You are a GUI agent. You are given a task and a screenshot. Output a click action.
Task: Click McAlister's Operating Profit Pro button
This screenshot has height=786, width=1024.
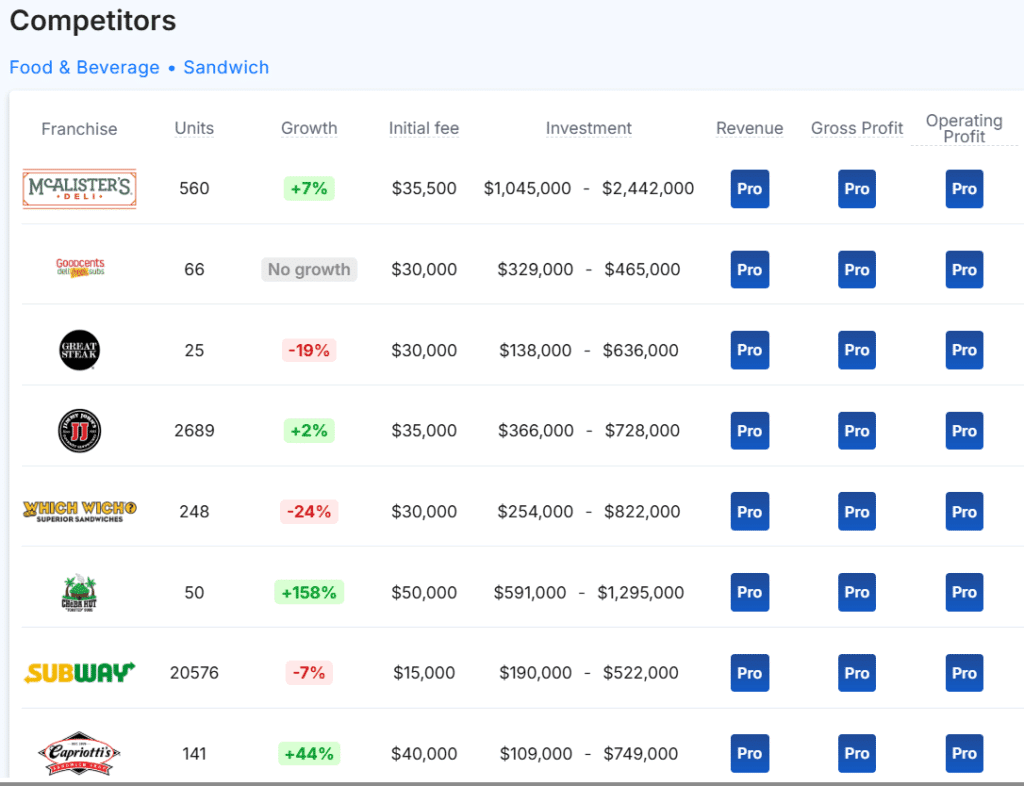point(964,189)
